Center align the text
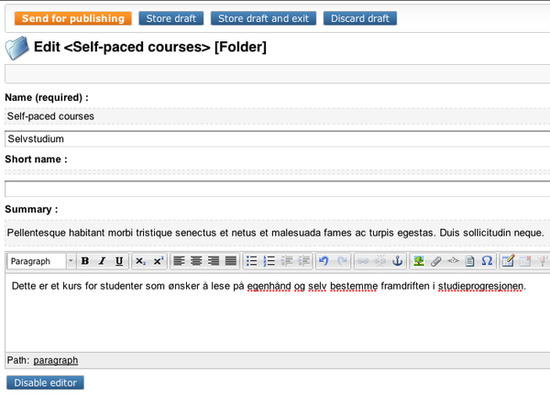Viewport: 550px width, 394px height. click(x=196, y=261)
